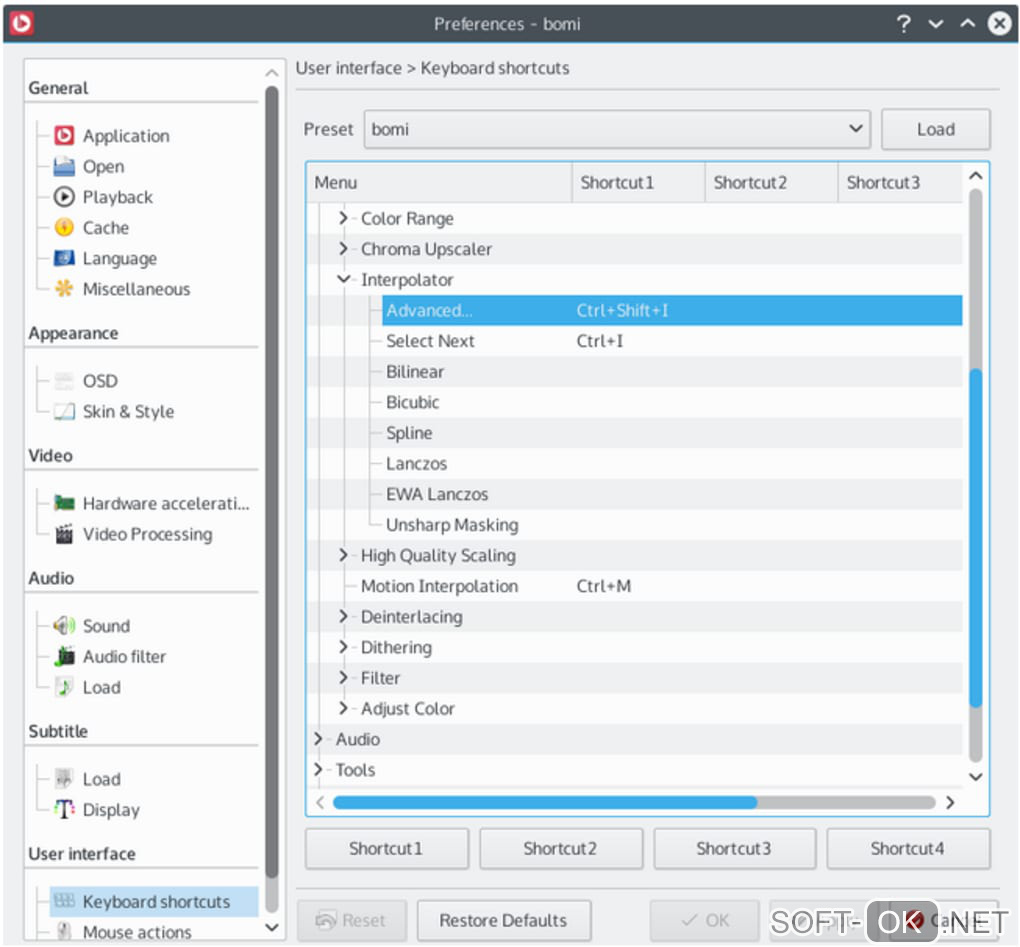Expand the Dithering node

coord(343,647)
